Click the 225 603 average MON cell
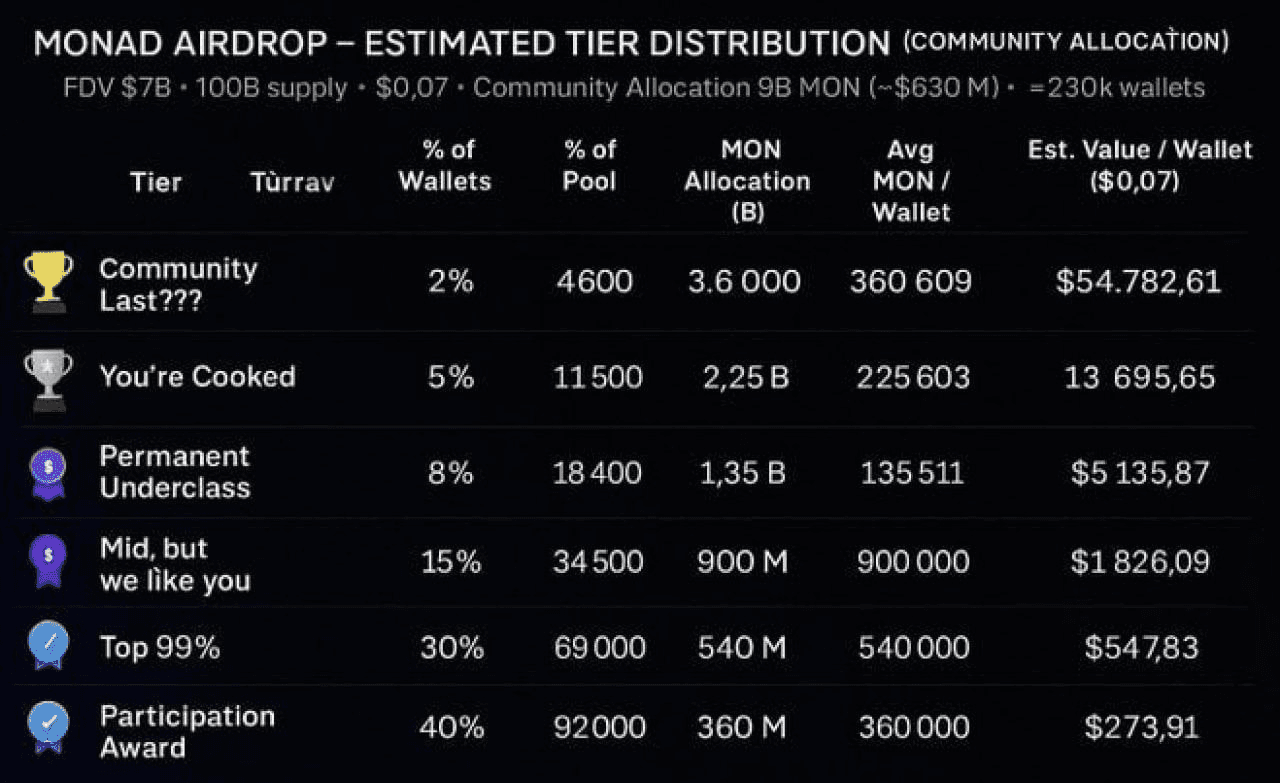Viewport: 1280px width, 783px height. pos(912,377)
